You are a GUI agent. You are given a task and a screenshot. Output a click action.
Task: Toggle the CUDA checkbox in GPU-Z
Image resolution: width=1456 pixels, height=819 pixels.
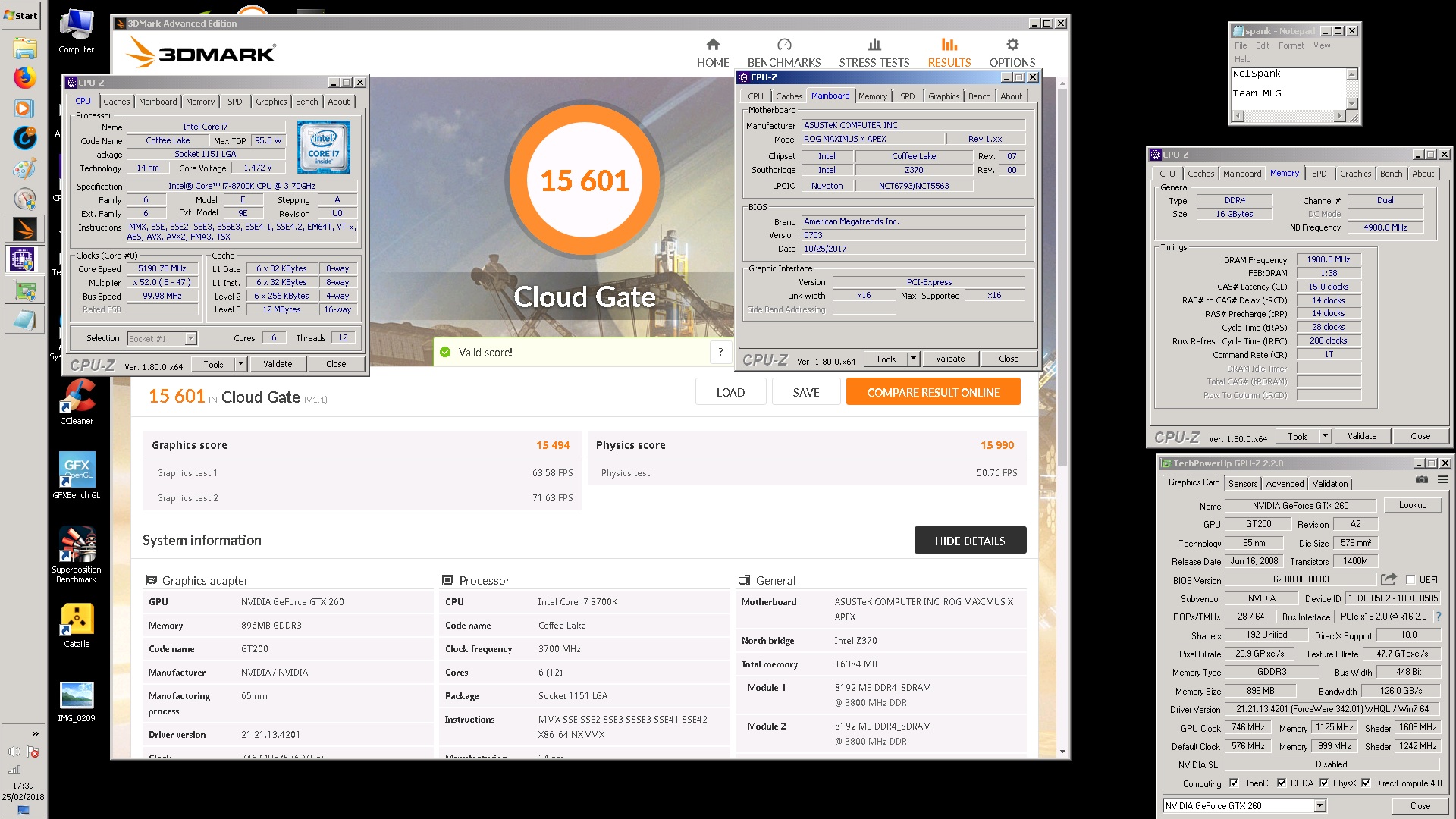tap(1282, 783)
